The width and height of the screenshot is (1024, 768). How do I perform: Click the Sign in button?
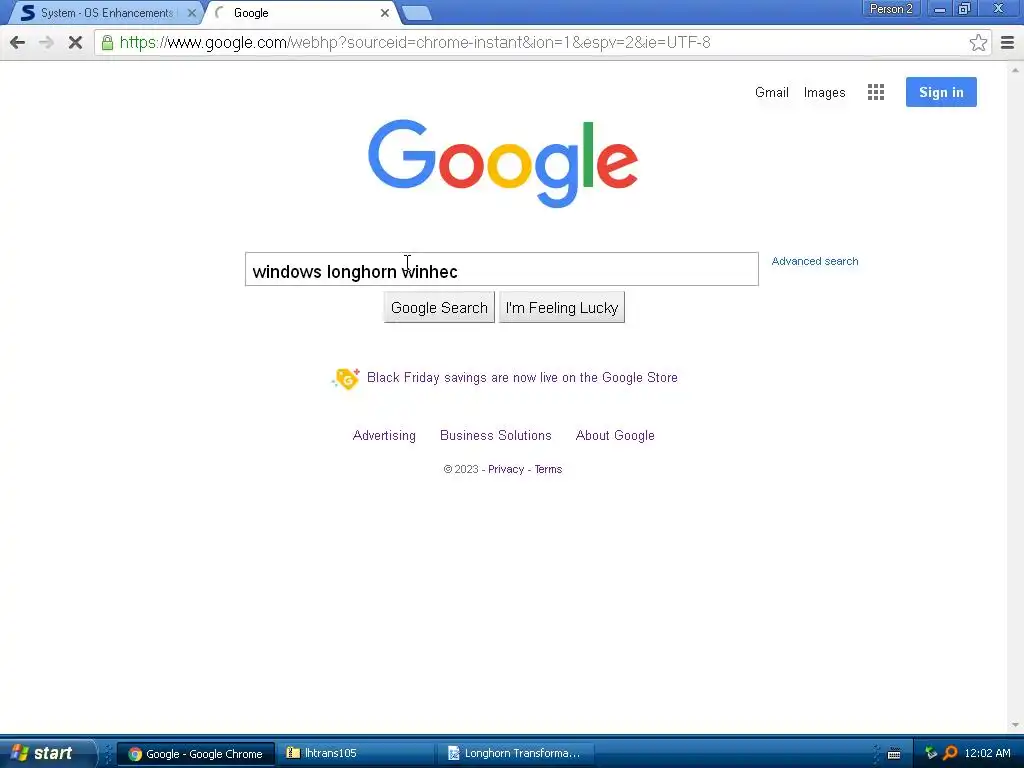coord(941,92)
